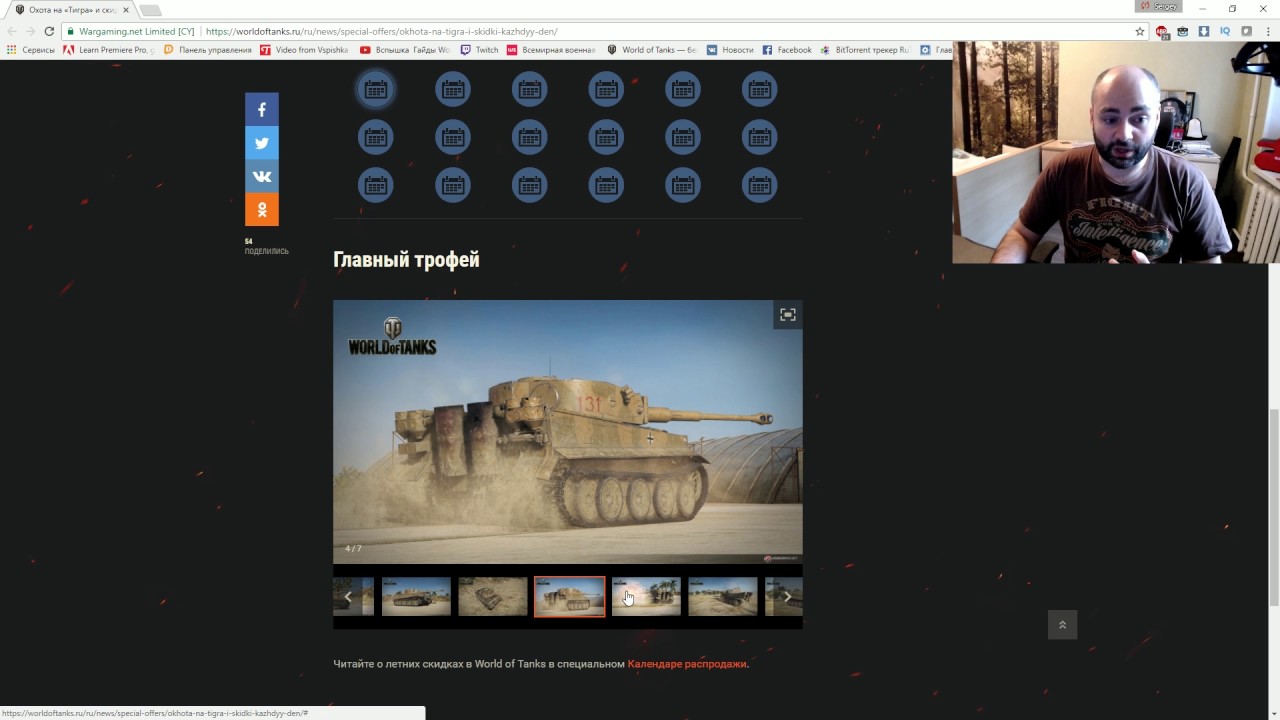The image size is (1280, 720).
Task: Select the currently active Tiger gallery thumbnail
Action: (x=569, y=597)
